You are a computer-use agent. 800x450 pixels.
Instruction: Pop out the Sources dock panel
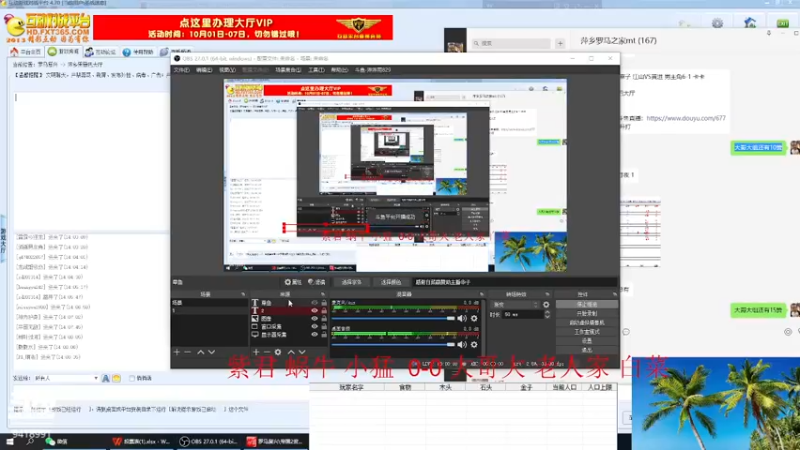point(323,294)
